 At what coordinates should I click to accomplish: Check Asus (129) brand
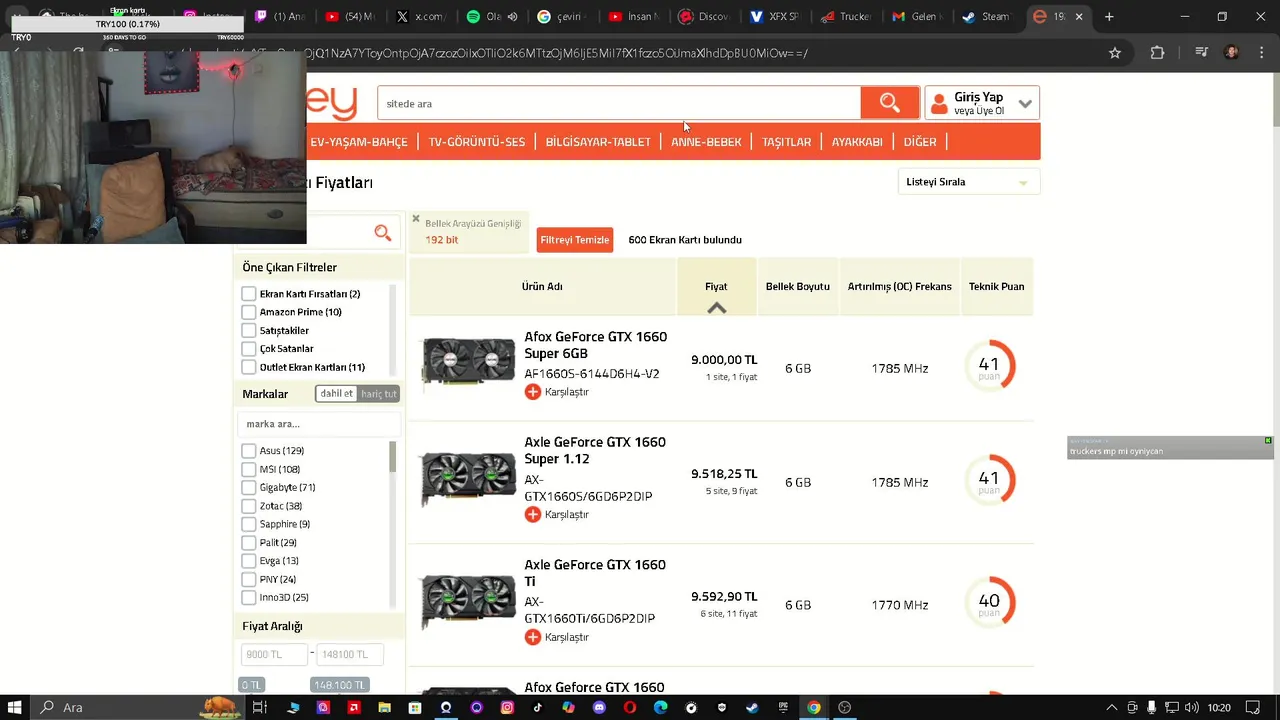(x=249, y=451)
